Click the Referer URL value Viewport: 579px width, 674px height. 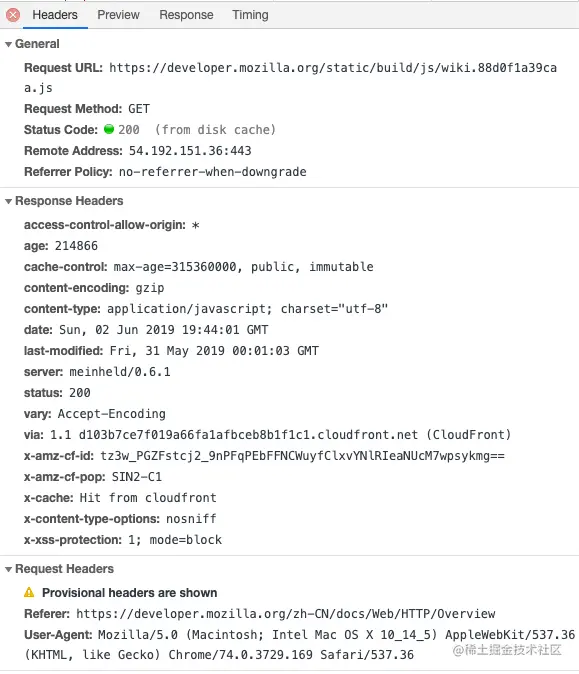point(286,614)
